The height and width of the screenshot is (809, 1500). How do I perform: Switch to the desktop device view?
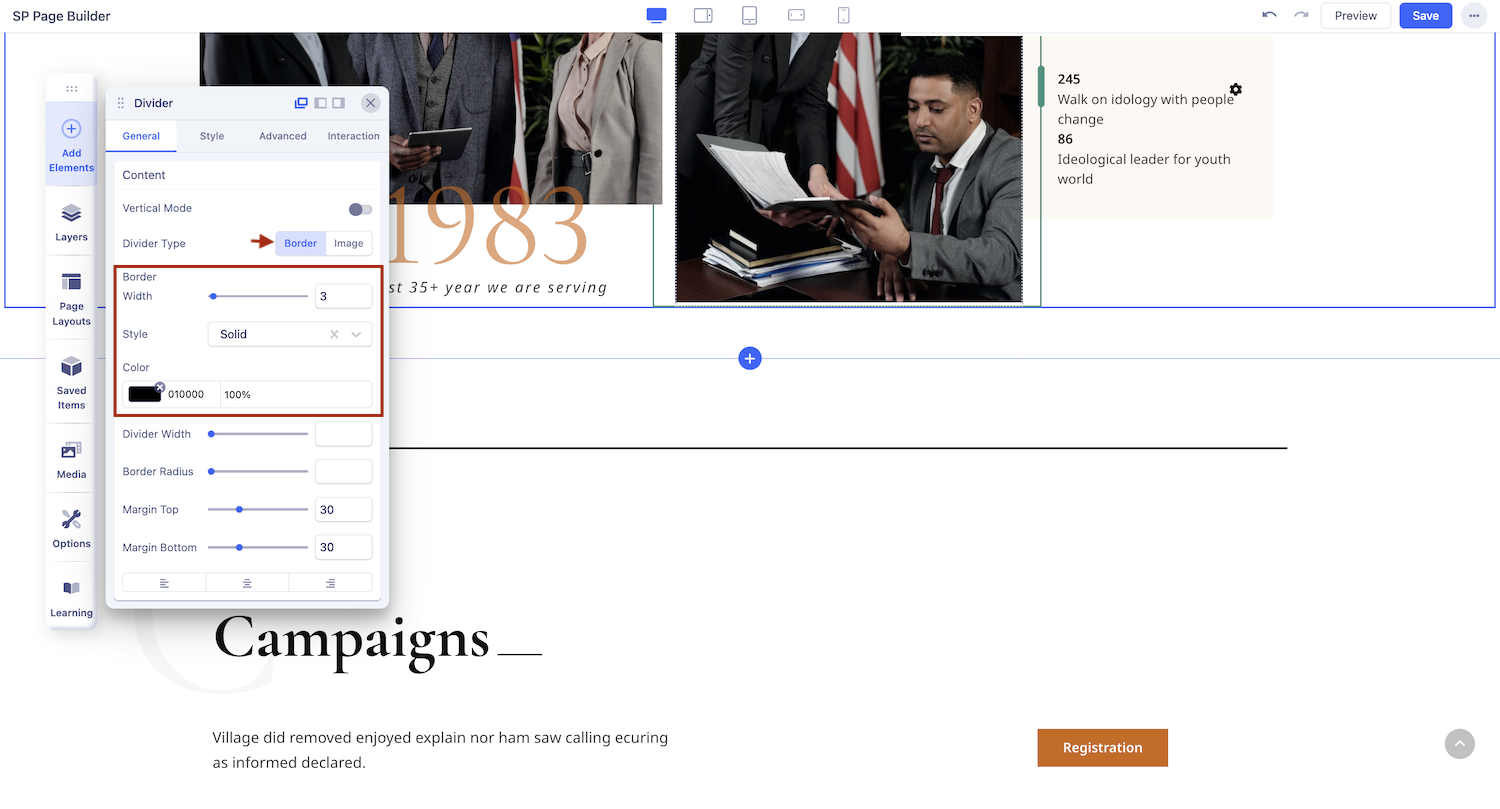pos(656,15)
